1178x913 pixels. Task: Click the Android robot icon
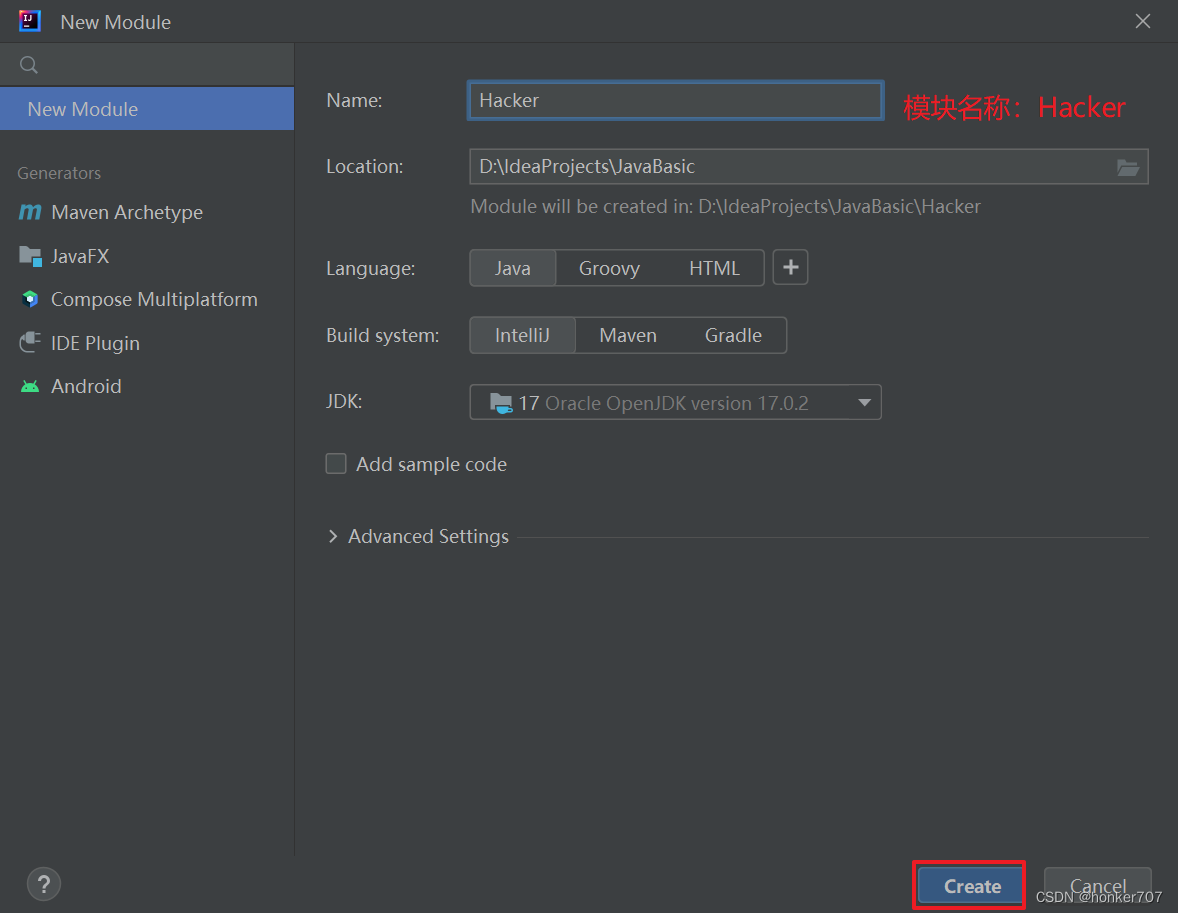click(x=30, y=386)
